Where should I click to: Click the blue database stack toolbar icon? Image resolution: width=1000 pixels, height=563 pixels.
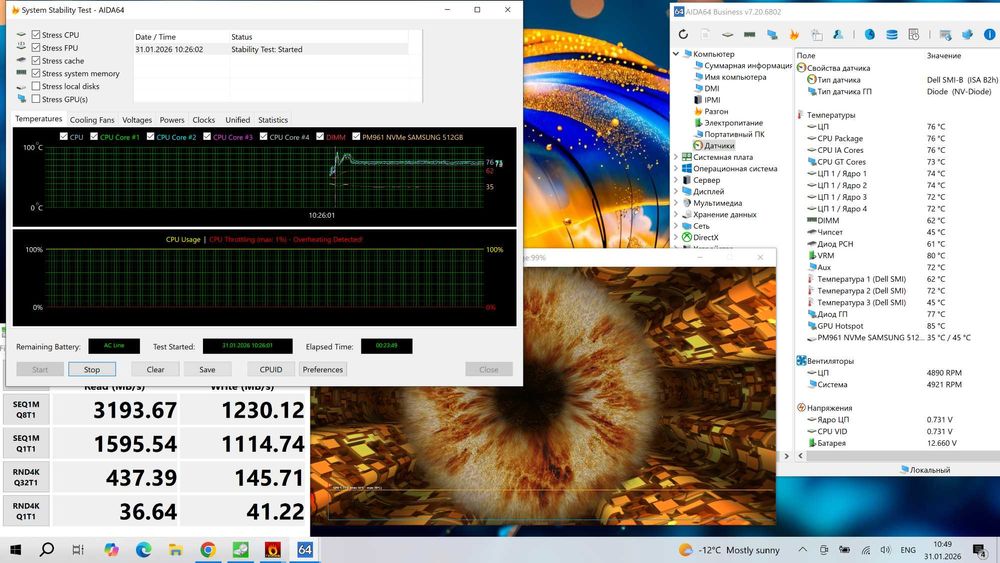892,34
